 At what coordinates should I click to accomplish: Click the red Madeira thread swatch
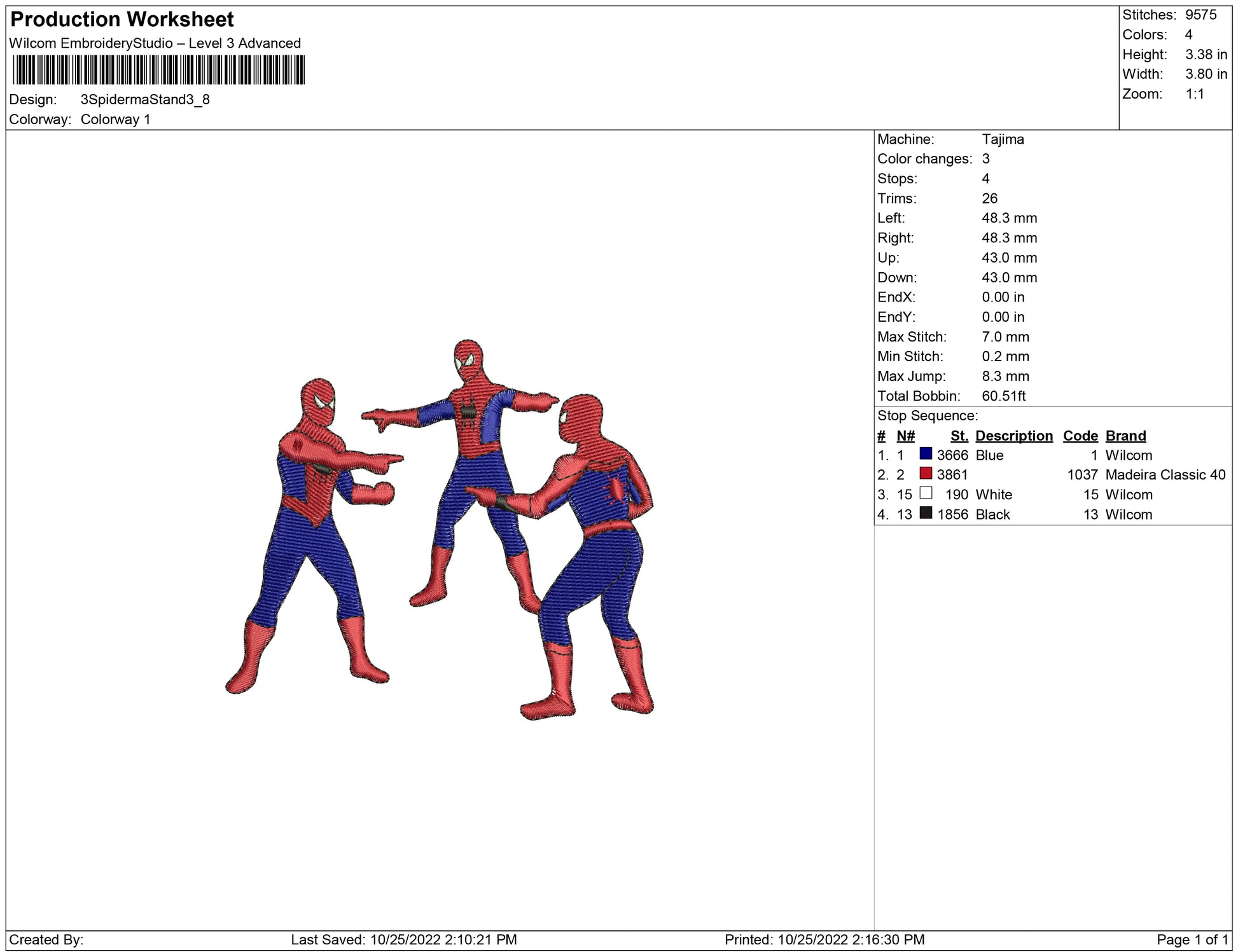pyautogui.click(x=926, y=474)
